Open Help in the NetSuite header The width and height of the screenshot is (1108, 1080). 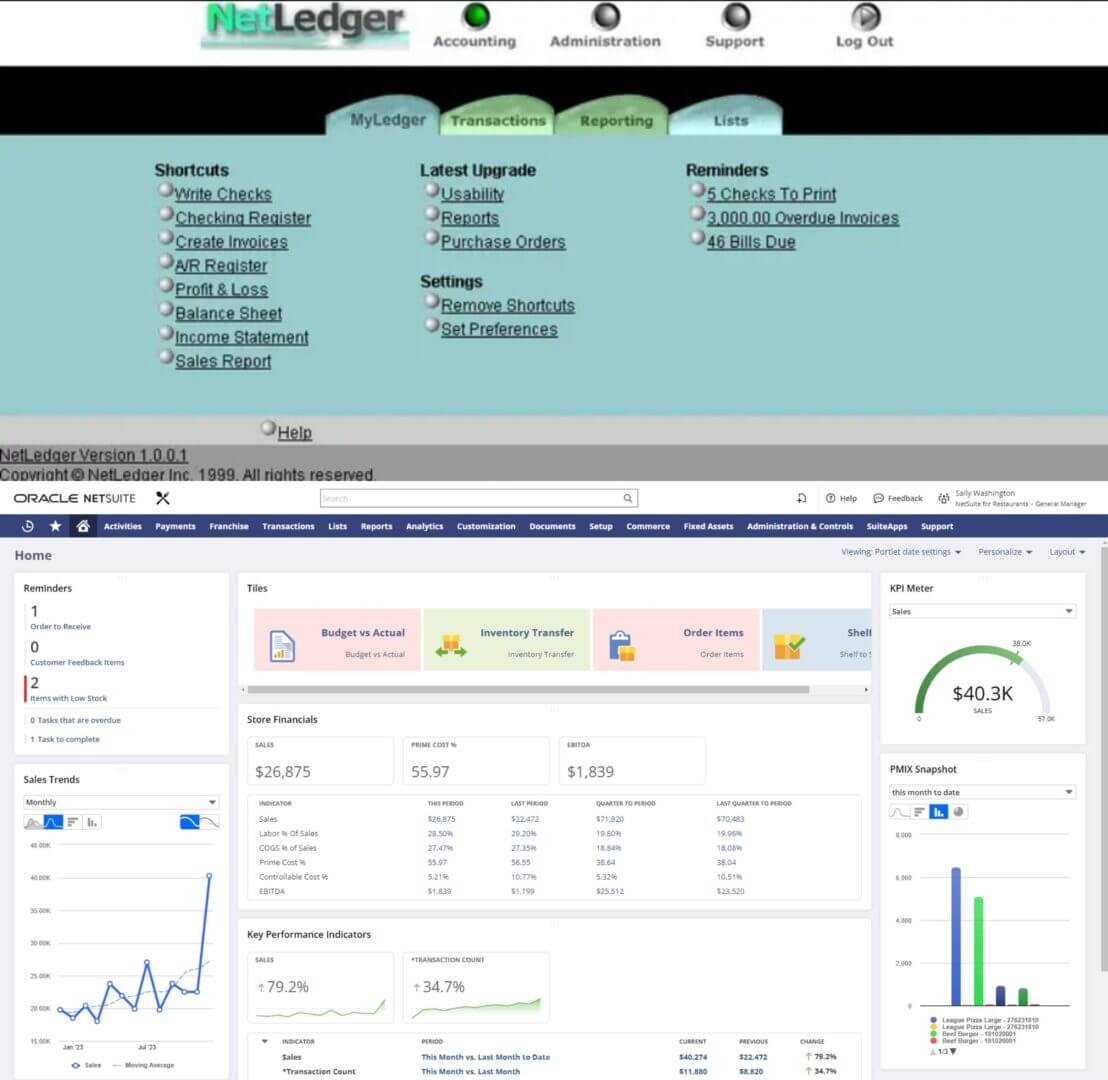(841, 498)
